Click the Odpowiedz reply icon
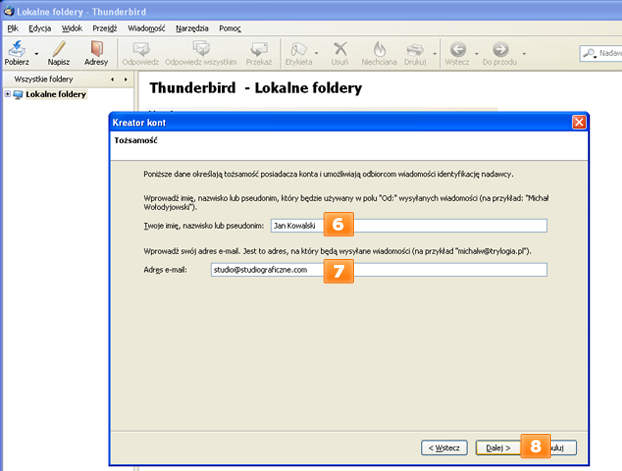 [x=140, y=49]
